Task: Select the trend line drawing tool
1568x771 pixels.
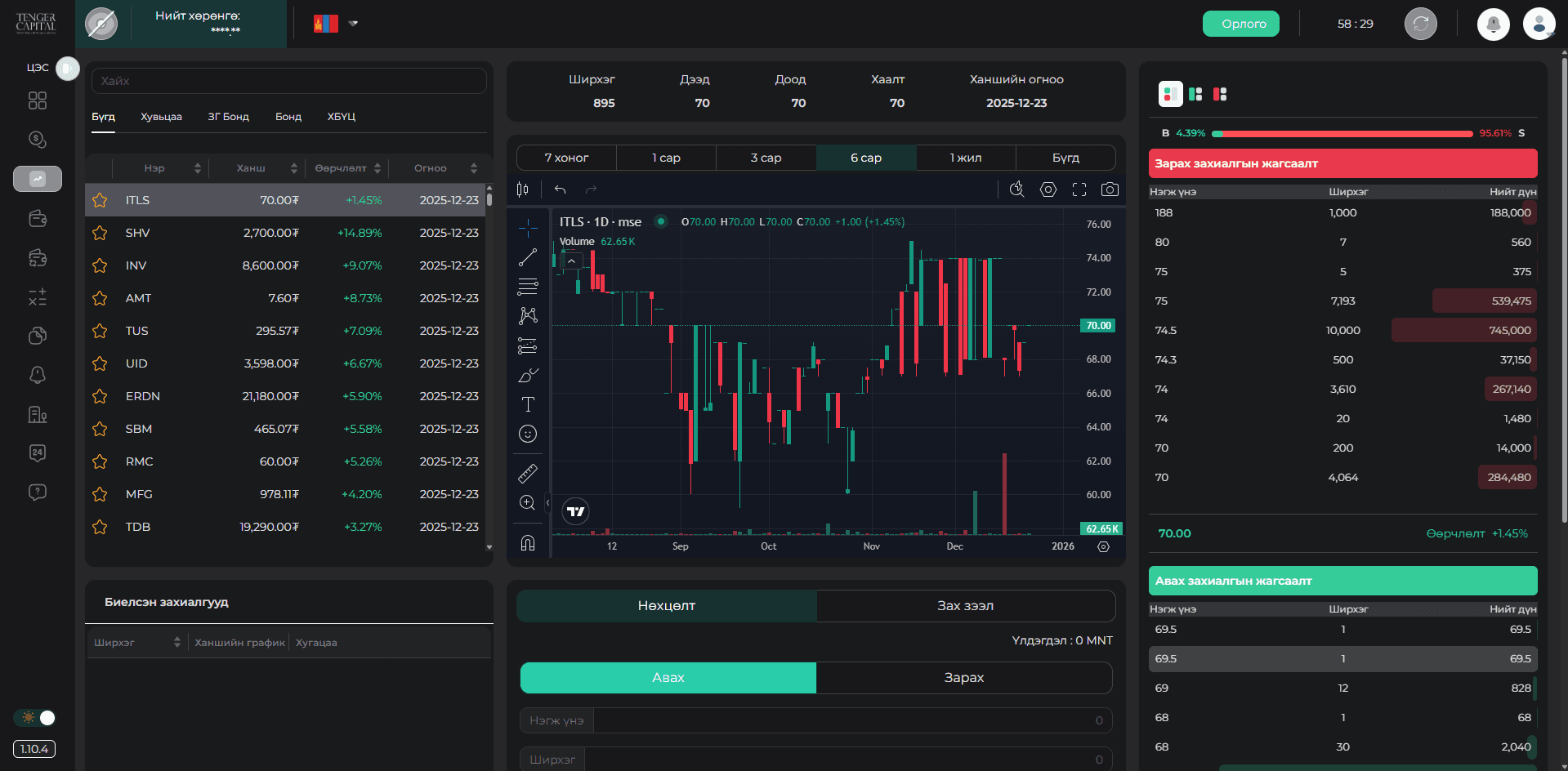Action: (x=528, y=257)
